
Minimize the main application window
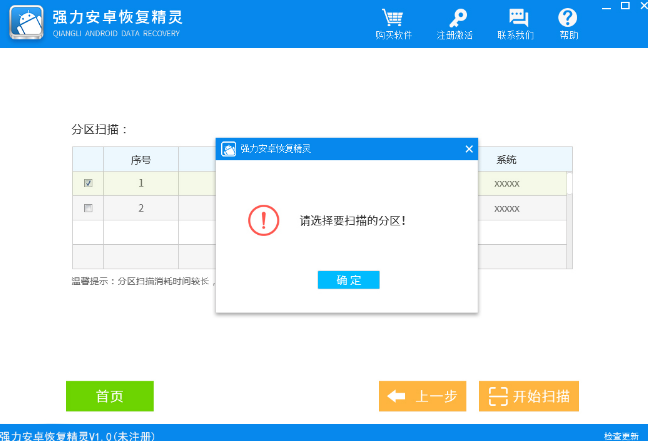tap(606, 7)
